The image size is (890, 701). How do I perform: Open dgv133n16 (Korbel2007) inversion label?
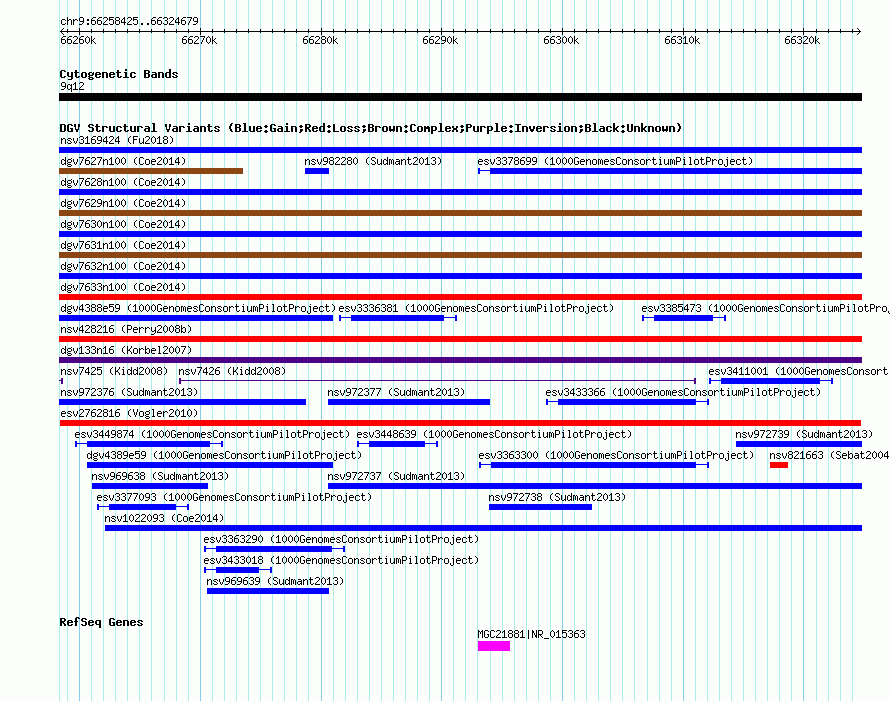126,350
